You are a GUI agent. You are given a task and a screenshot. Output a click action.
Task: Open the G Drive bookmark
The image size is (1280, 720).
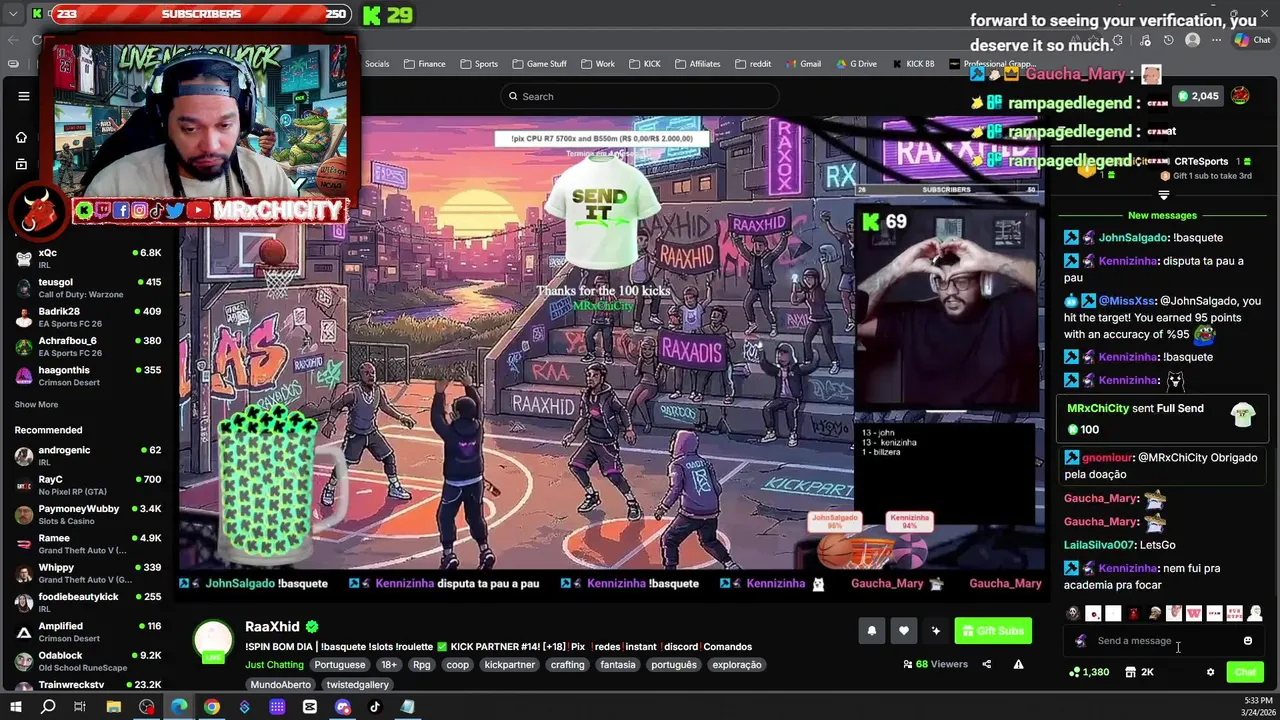tap(856, 64)
